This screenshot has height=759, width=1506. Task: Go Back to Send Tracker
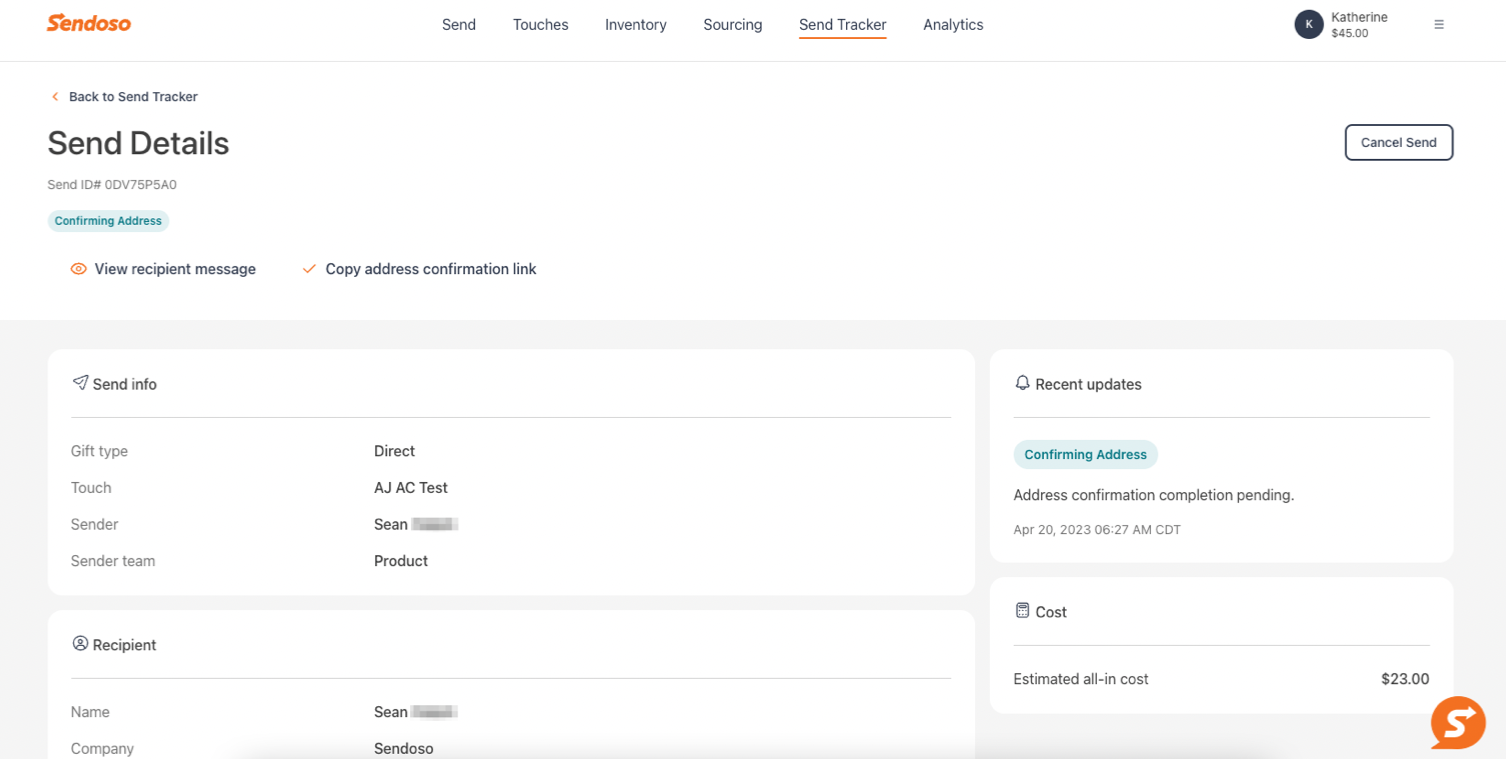[133, 97]
